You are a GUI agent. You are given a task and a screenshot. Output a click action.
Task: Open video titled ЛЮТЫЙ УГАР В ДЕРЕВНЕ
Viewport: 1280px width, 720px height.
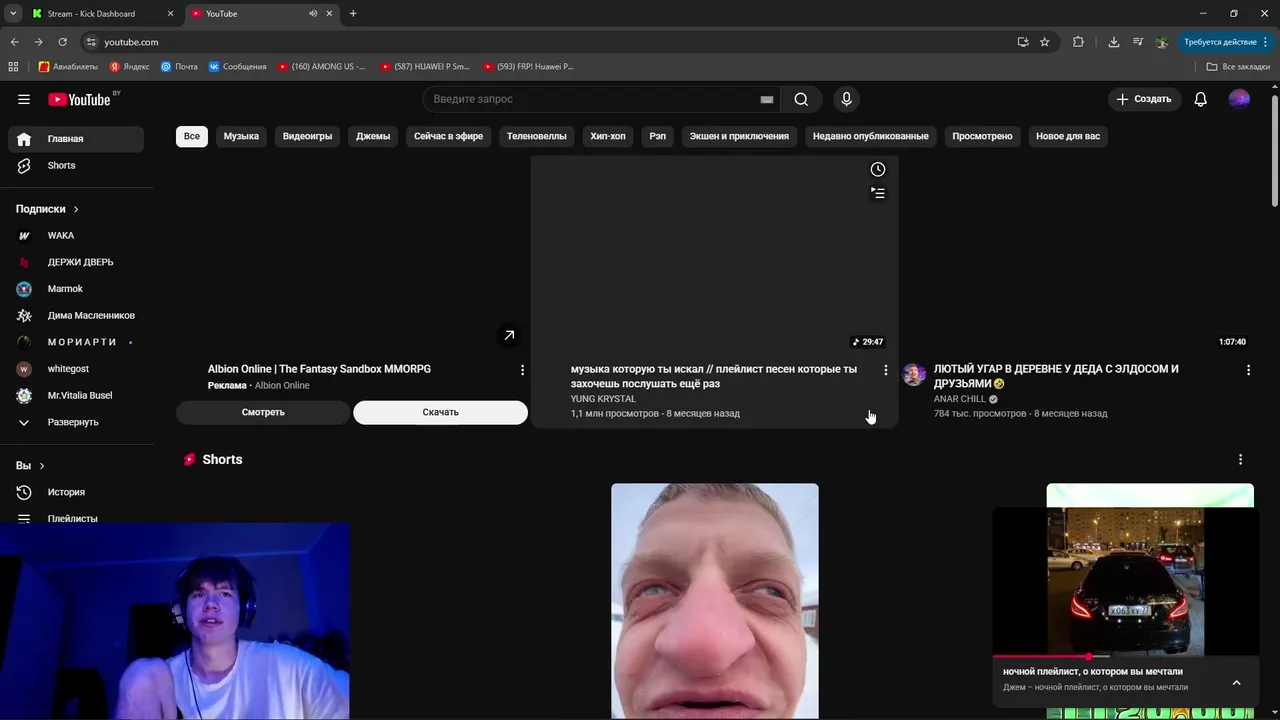[x=1056, y=376]
